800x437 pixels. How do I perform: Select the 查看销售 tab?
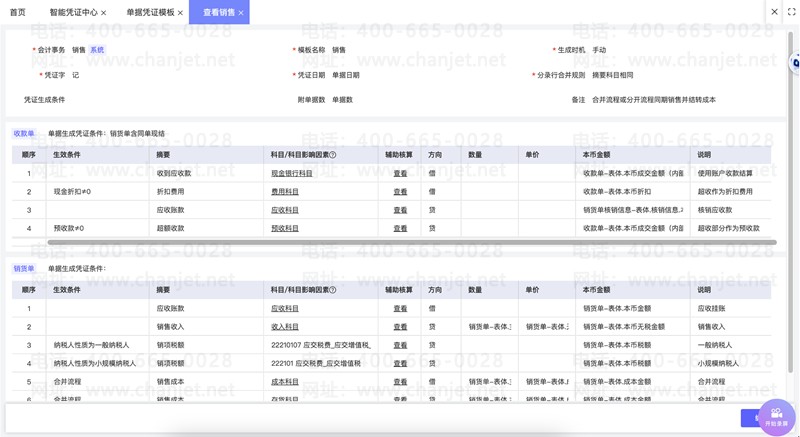219,12
